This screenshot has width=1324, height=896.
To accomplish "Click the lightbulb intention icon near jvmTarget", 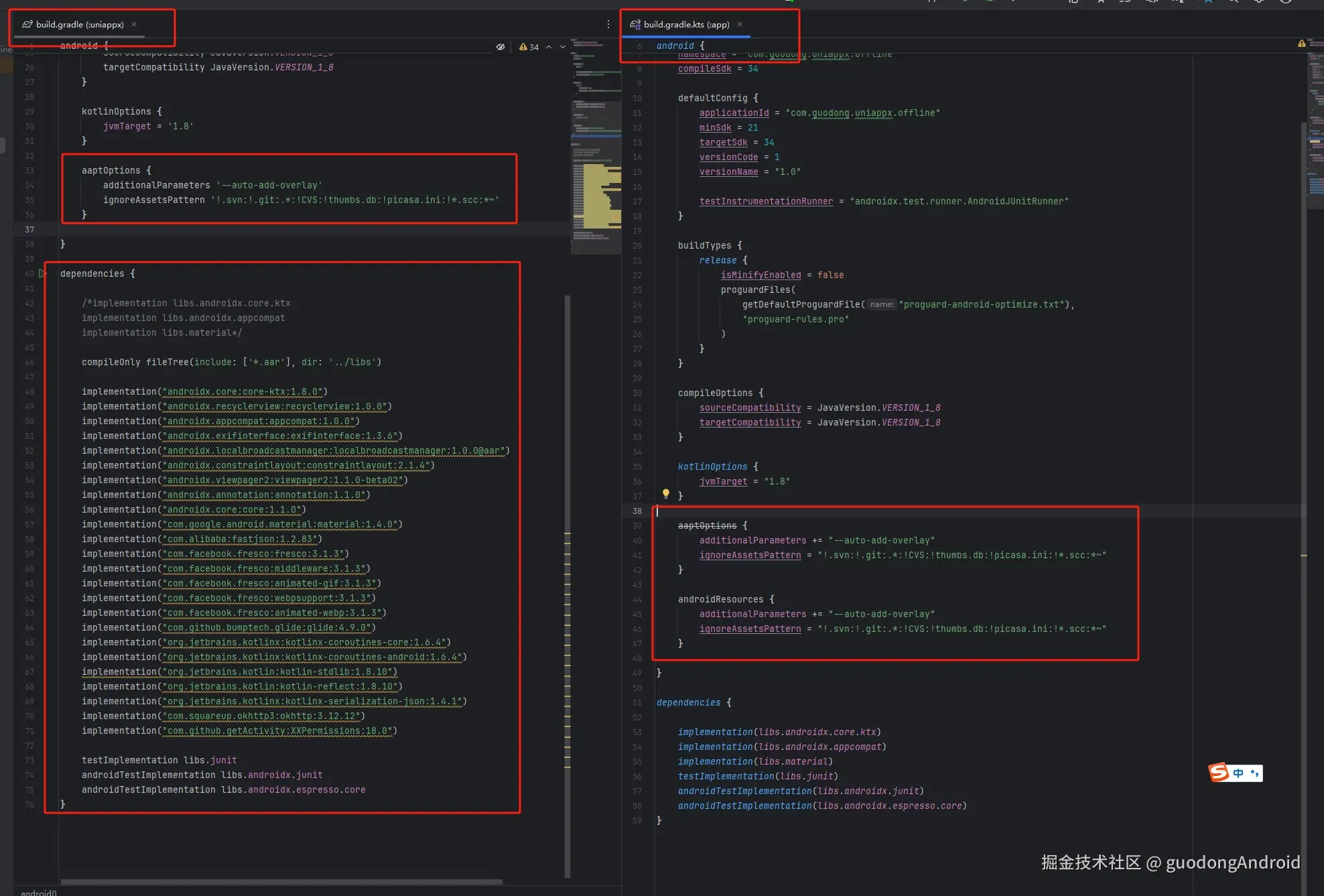I will [665, 494].
